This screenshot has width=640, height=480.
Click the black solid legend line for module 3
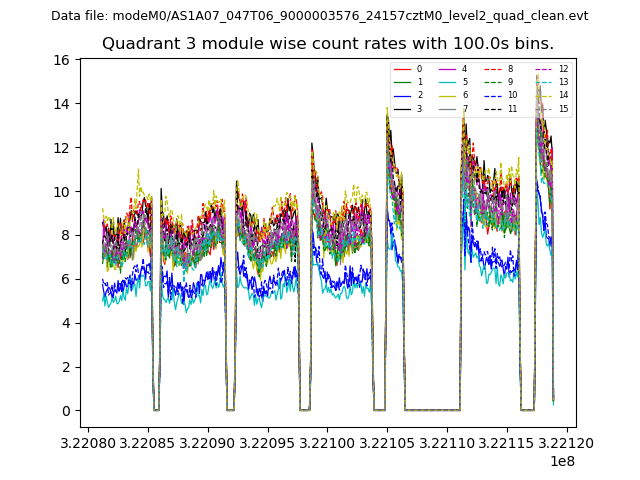point(402,108)
